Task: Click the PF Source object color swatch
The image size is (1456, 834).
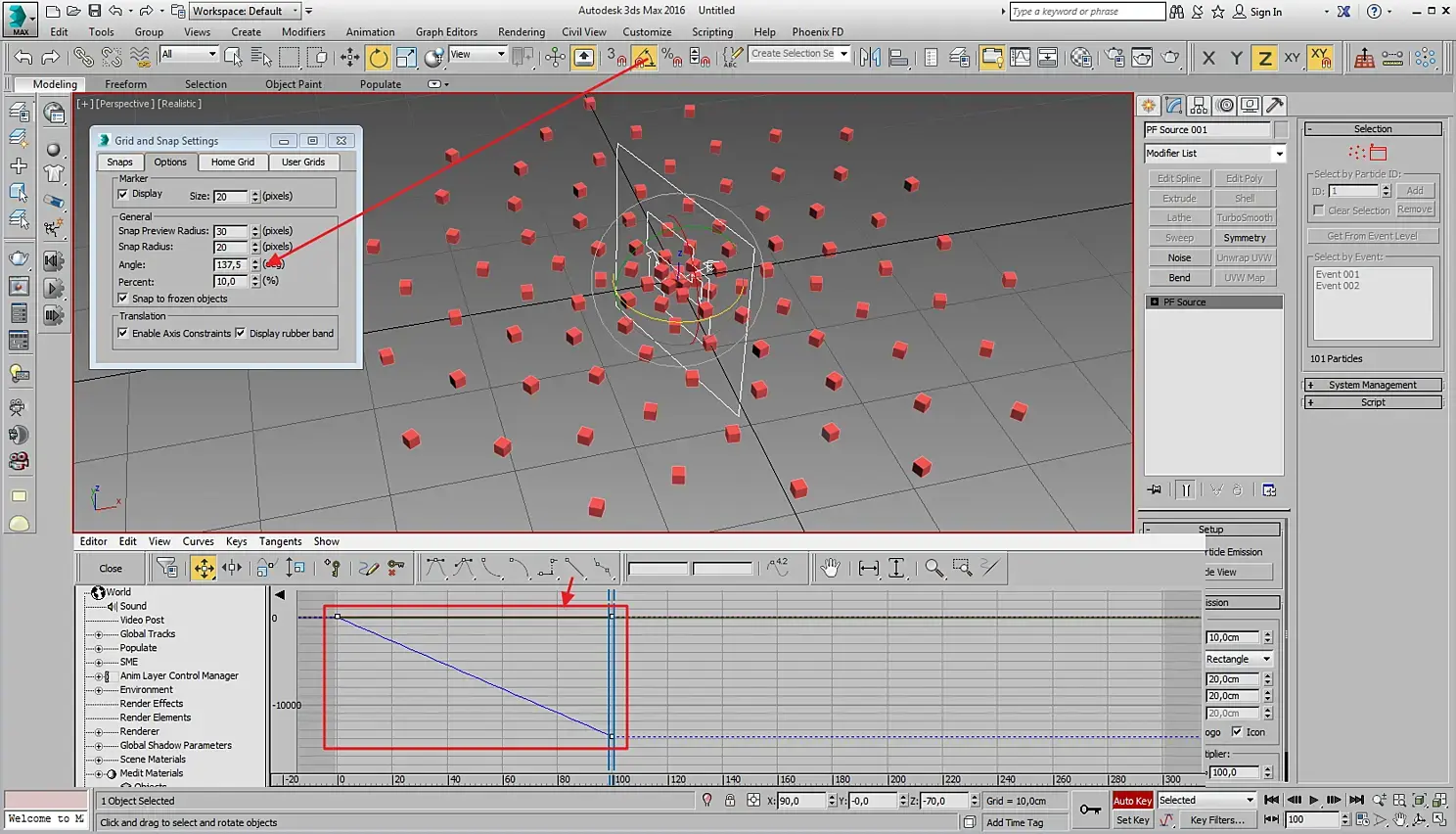Action: pos(1281,130)
